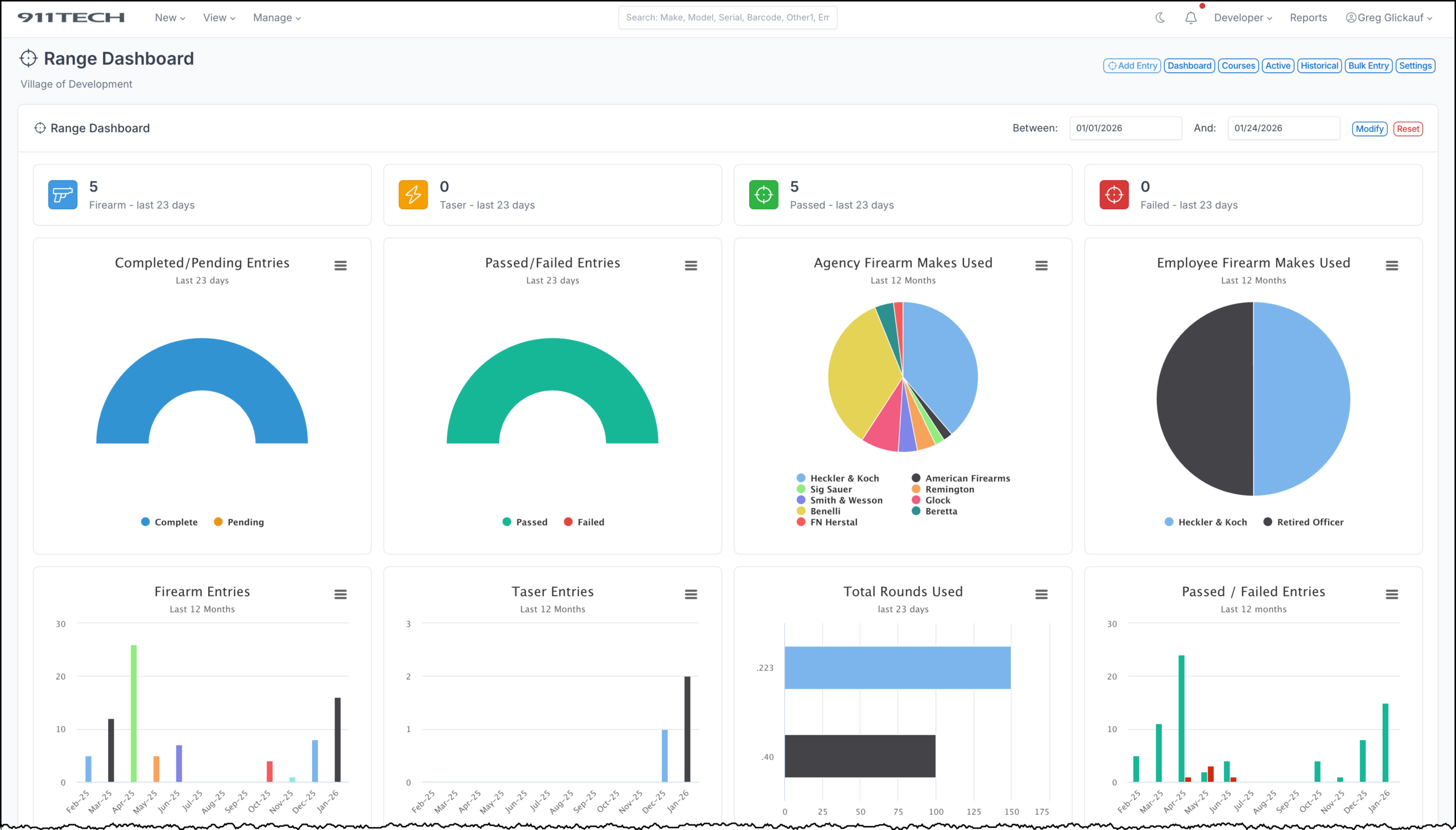Viewport: 1456px width, 830px height.
Task: Click the Modify date button
Action: click(x=1369, y=129)
